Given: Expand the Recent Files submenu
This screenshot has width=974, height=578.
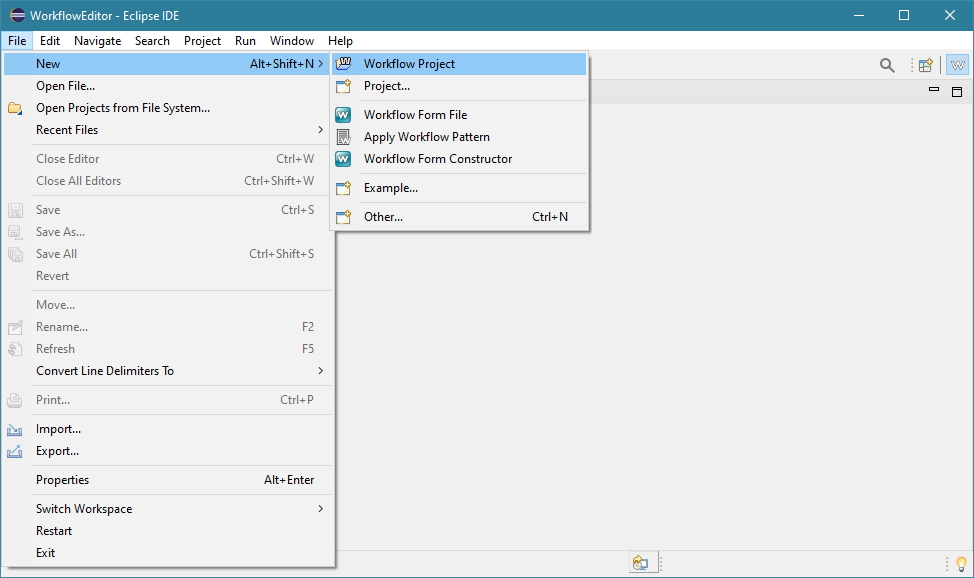Looking at the screenshot, I should [x=321, y=130].
